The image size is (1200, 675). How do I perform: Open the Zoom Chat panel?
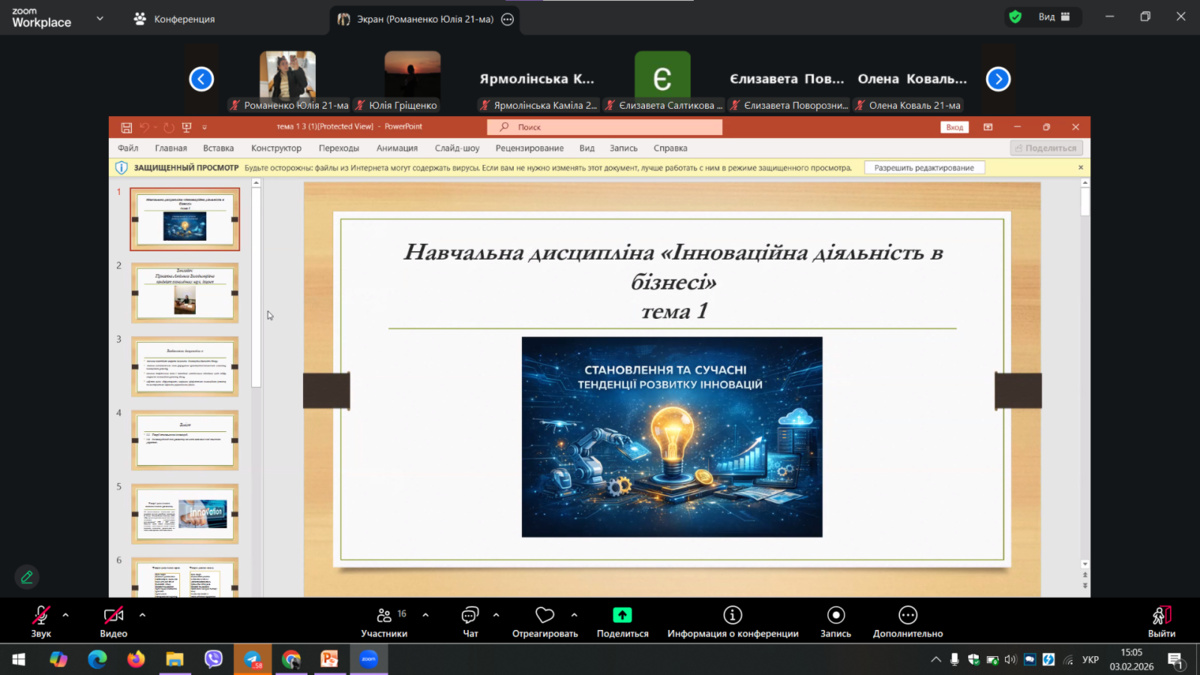coord(470,616)
